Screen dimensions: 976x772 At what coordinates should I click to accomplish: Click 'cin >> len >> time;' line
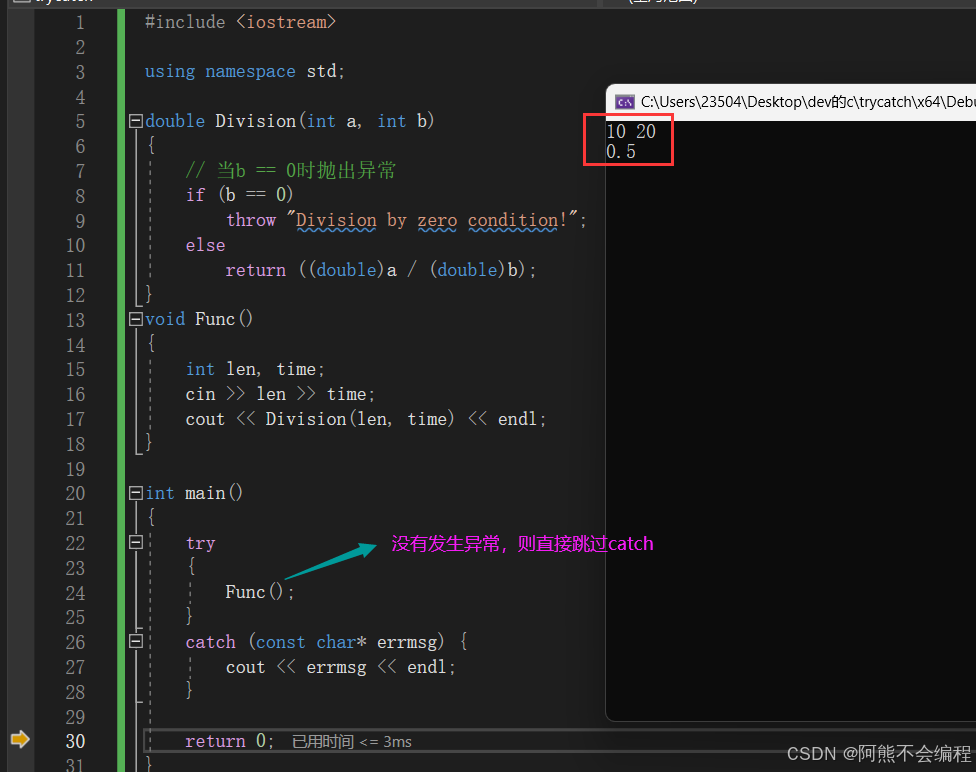[280, 394]
